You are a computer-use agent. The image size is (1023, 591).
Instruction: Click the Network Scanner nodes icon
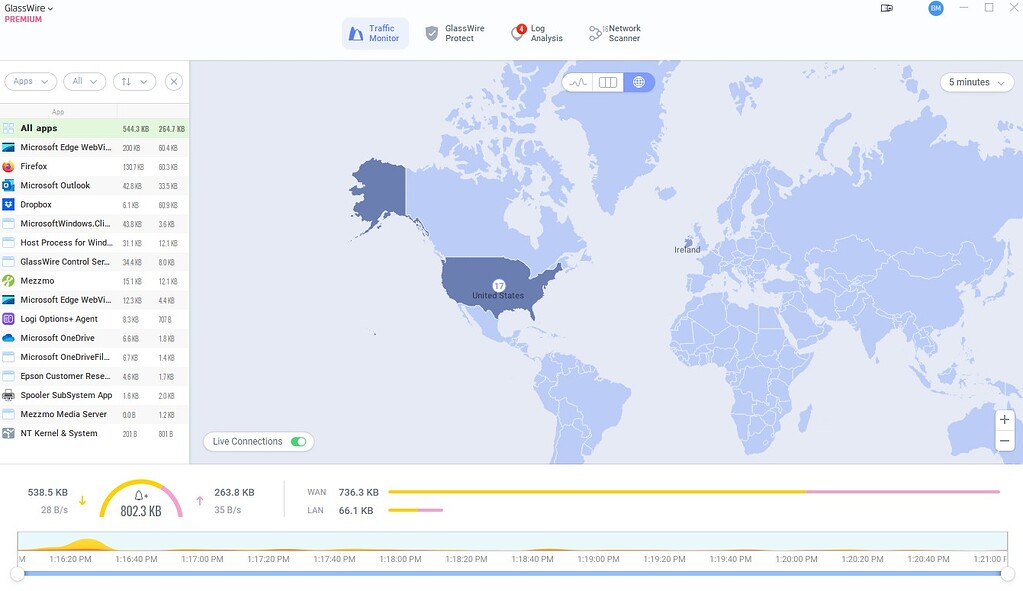pyautogui.click(x=595, y=33)
